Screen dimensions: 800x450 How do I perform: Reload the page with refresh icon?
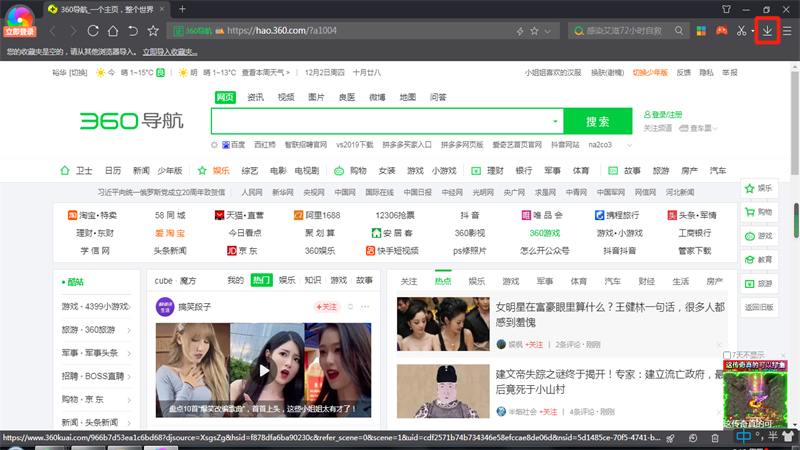93,31
